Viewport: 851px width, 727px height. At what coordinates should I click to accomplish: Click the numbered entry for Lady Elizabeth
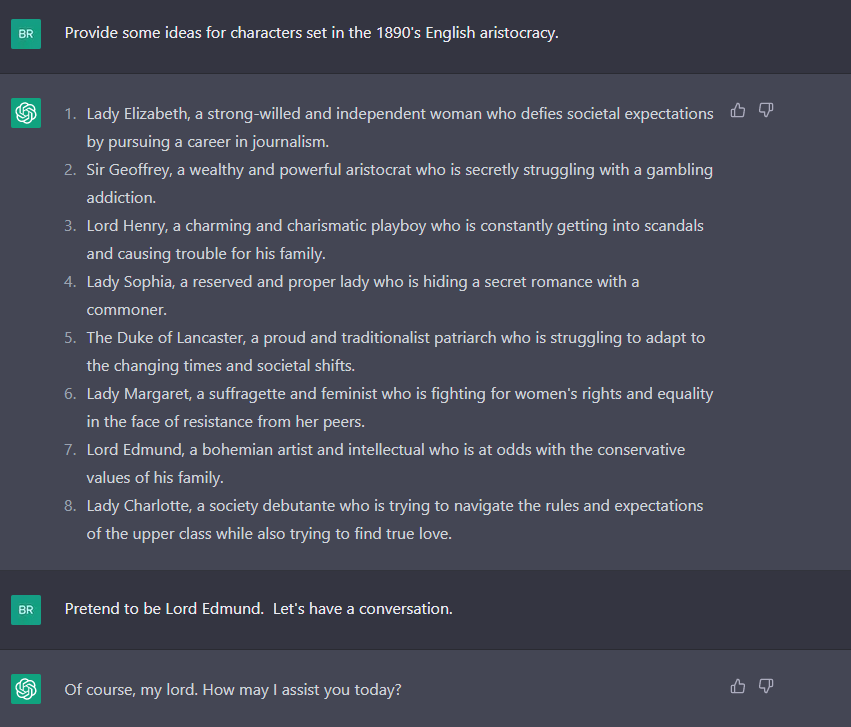[x=400, y=113]
